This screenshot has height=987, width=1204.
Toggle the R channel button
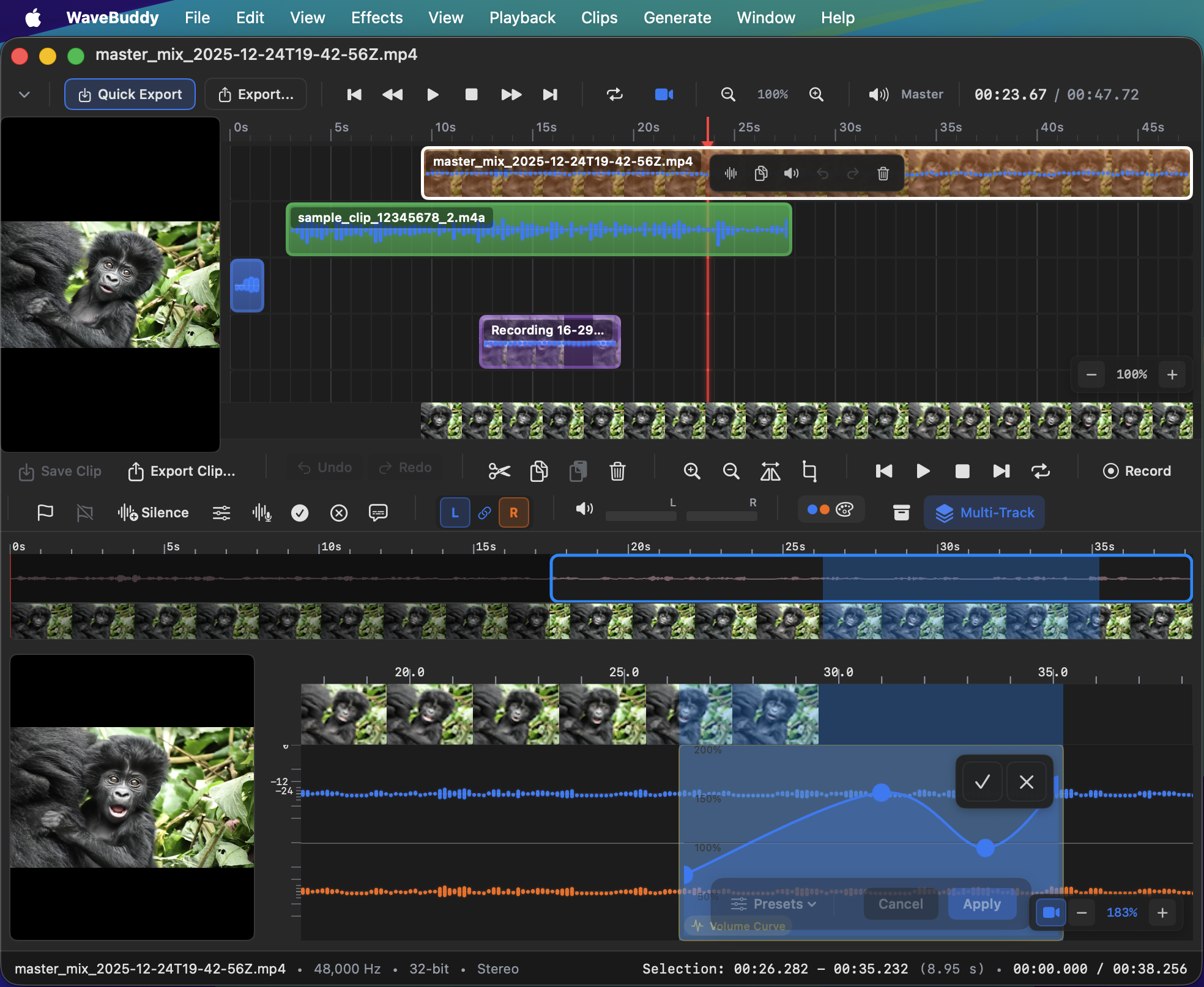(x=513, y=512)
